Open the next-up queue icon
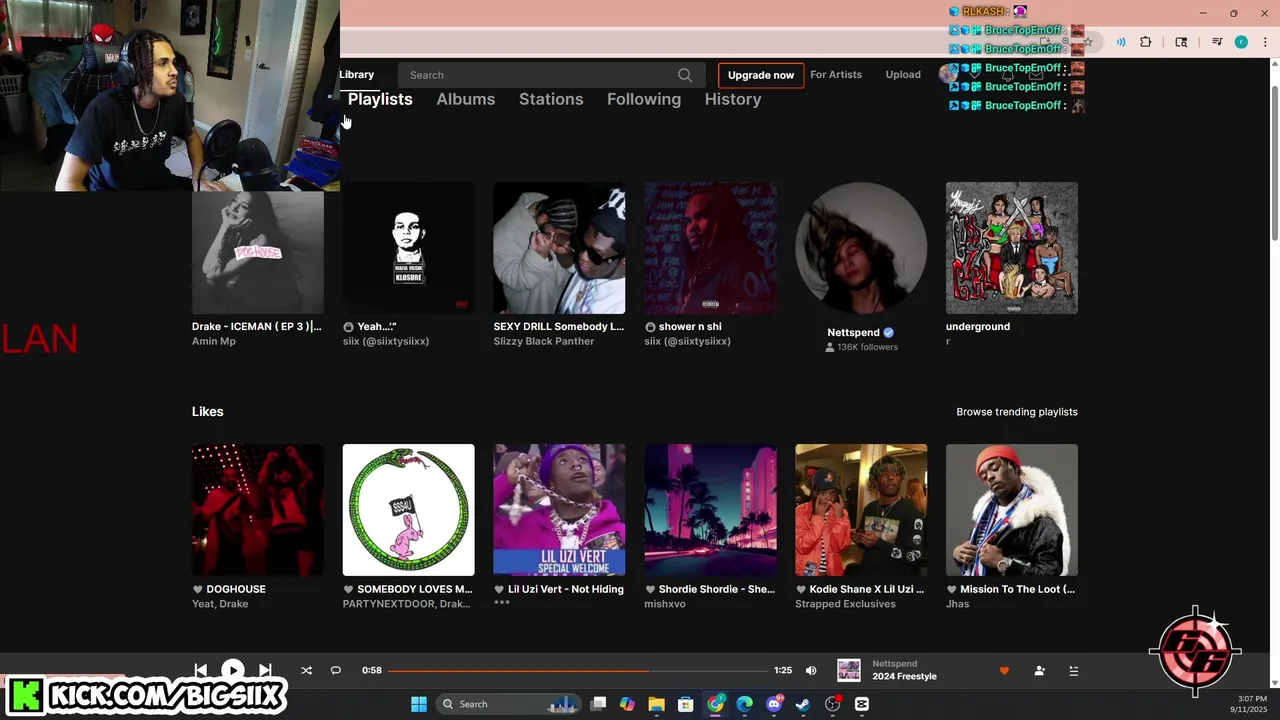The image size is (1280, 720). 1074,671
